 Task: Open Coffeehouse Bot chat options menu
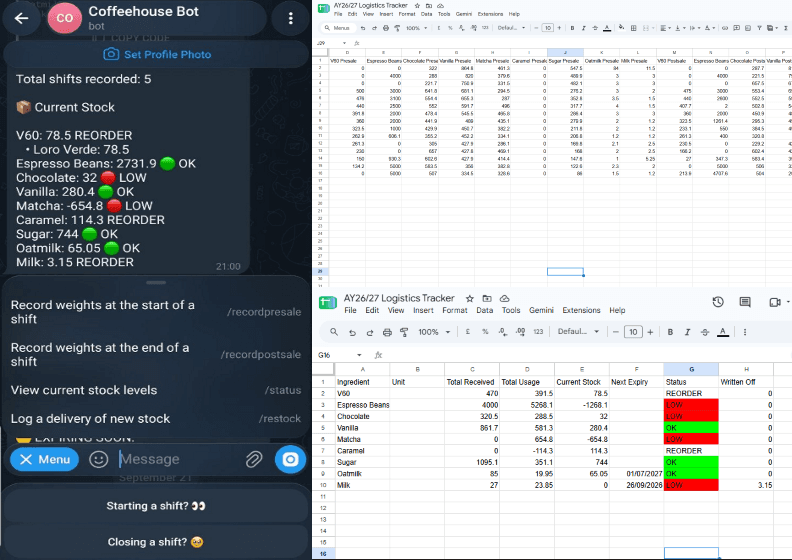tap(290, 19)
